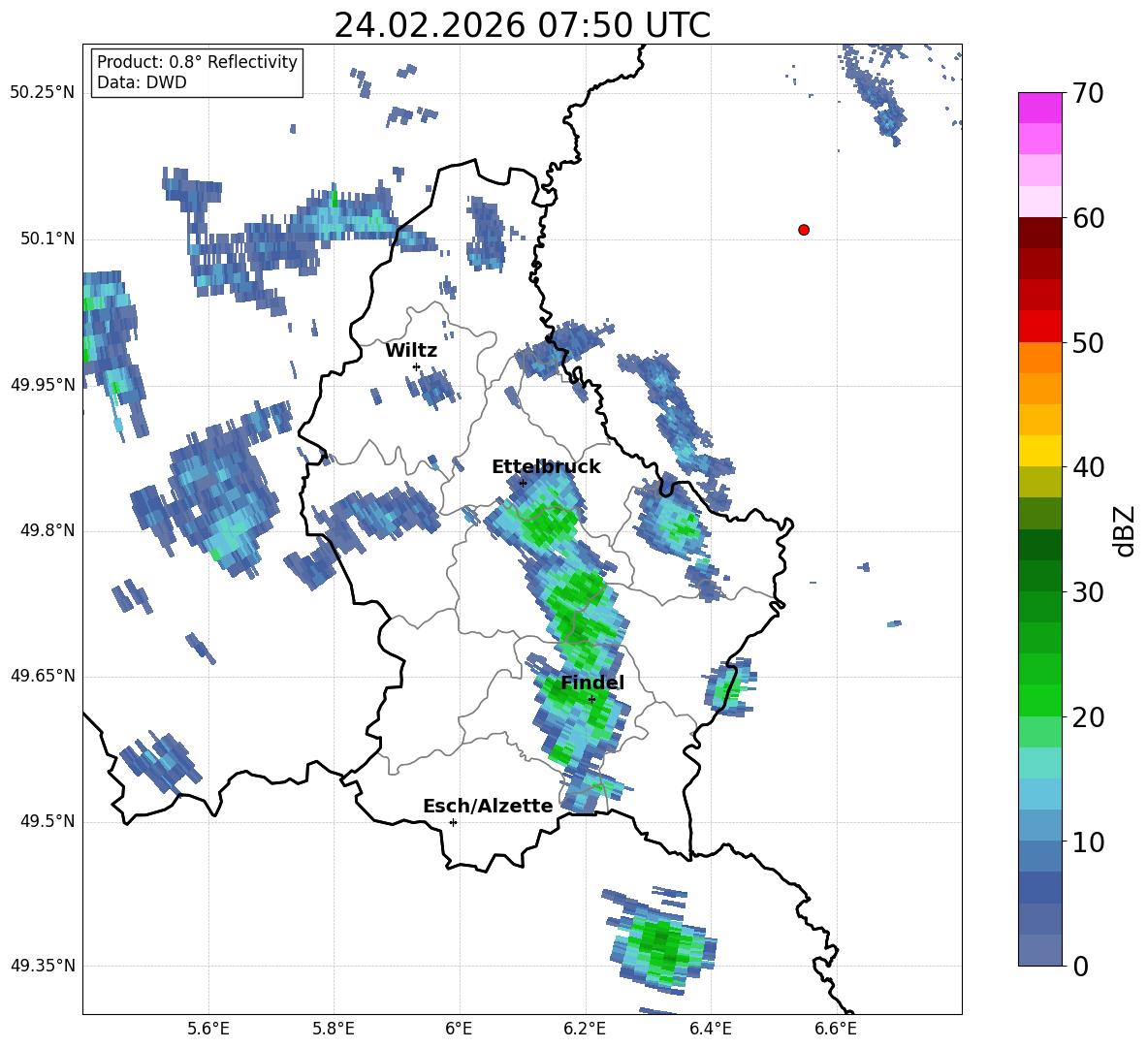Click the Wiltz cross location marker
This screenshot has width=1148, height=1048.
click(x=417, y=366)
